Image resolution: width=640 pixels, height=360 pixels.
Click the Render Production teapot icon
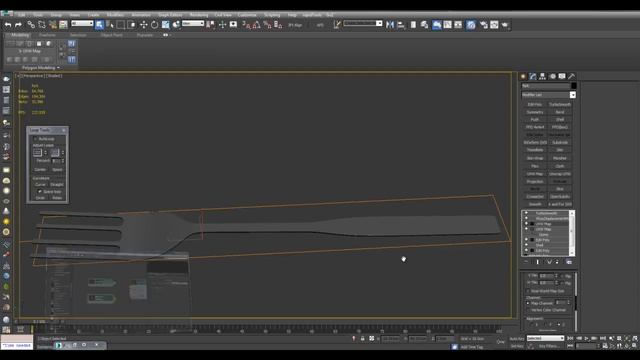505,25
